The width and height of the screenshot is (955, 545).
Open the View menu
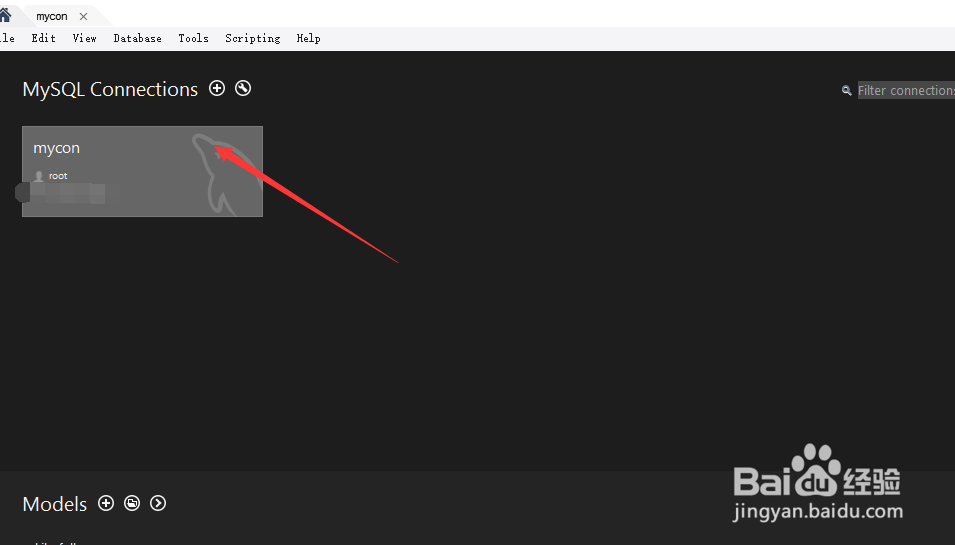85,38
